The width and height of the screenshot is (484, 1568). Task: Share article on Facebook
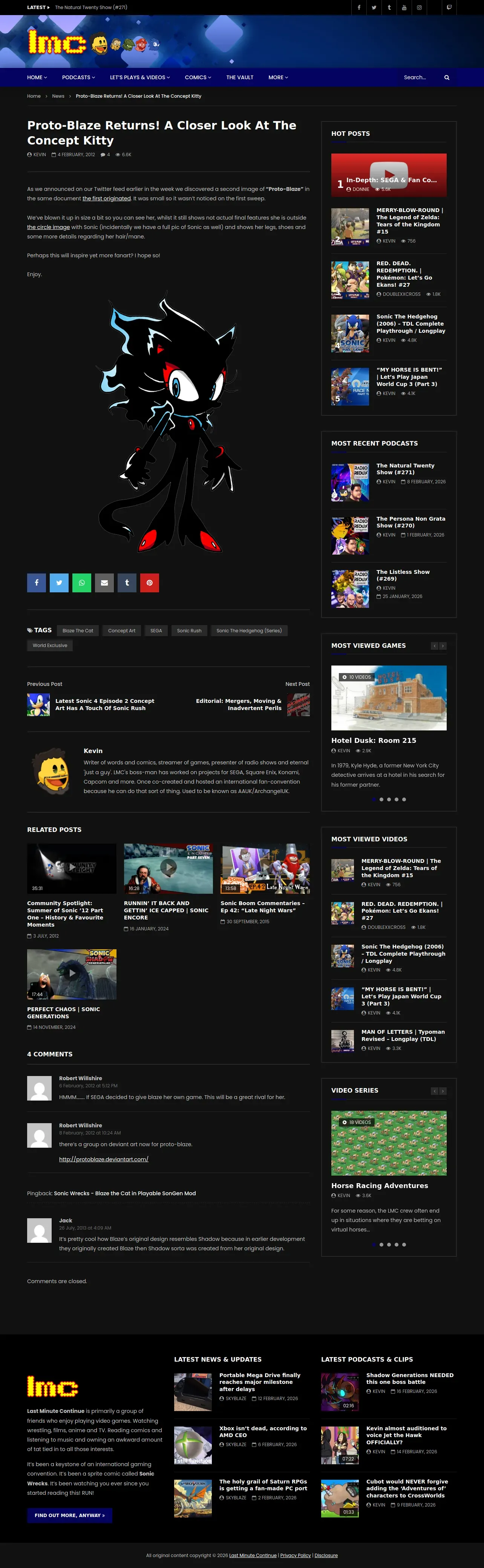[37, 583]
